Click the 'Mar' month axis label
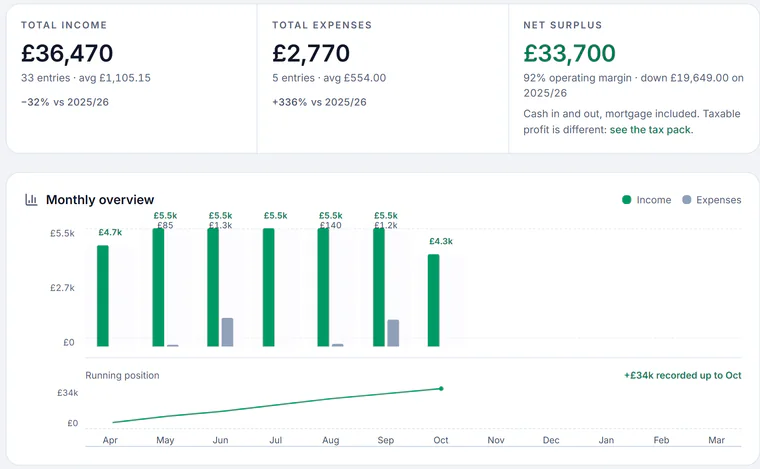 tap(716, 440)
